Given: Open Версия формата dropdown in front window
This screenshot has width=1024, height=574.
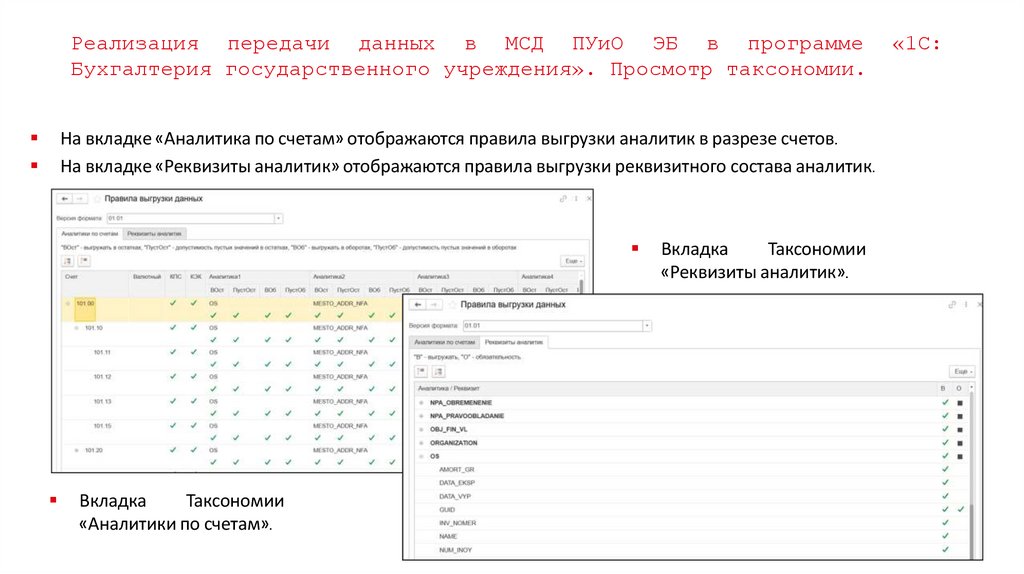Looking at the screenshot, I should click(x=647, y=325).
